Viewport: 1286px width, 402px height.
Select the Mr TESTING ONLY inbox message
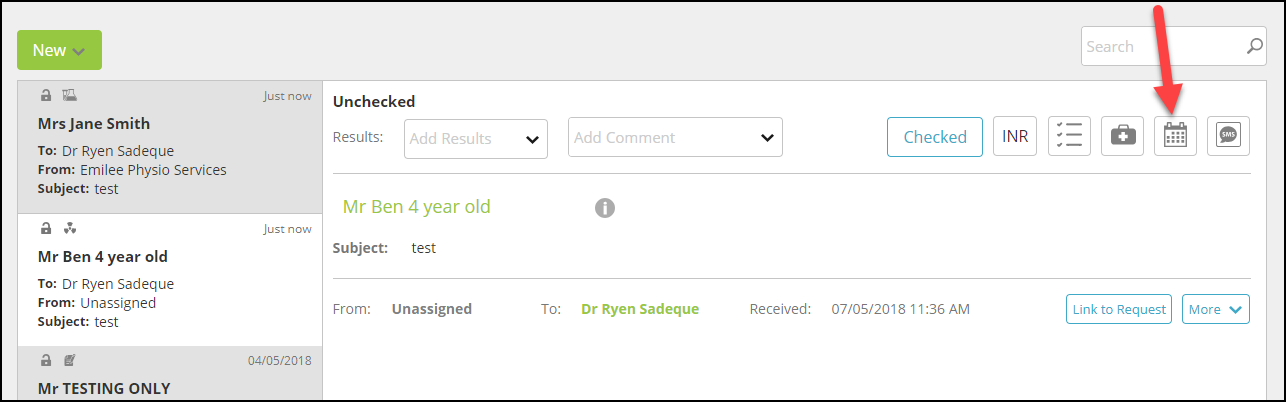click(x=170, y=374)
